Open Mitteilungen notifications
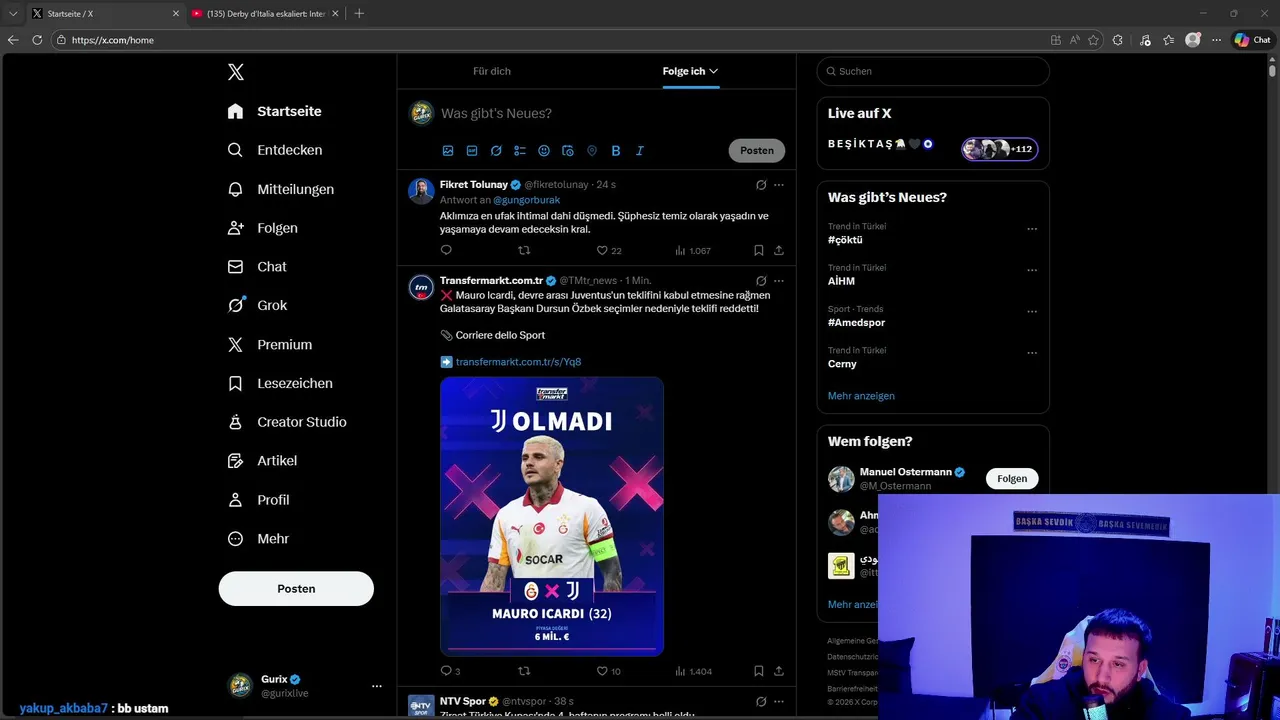This screenshot has height=720, width=1280. point(280,189)
